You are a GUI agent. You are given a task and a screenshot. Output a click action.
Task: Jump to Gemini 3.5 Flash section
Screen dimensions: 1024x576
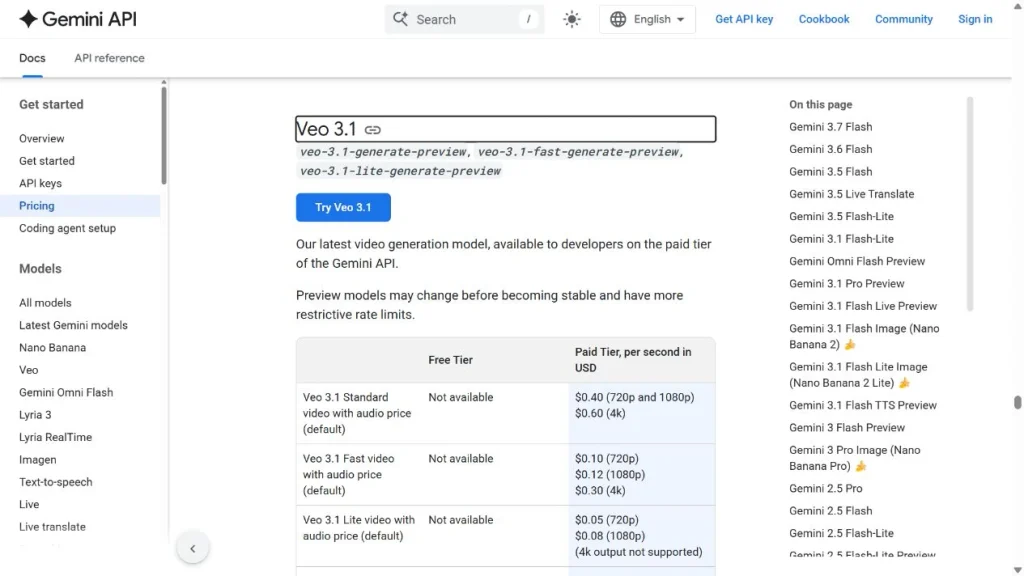(x=830, y=172)
